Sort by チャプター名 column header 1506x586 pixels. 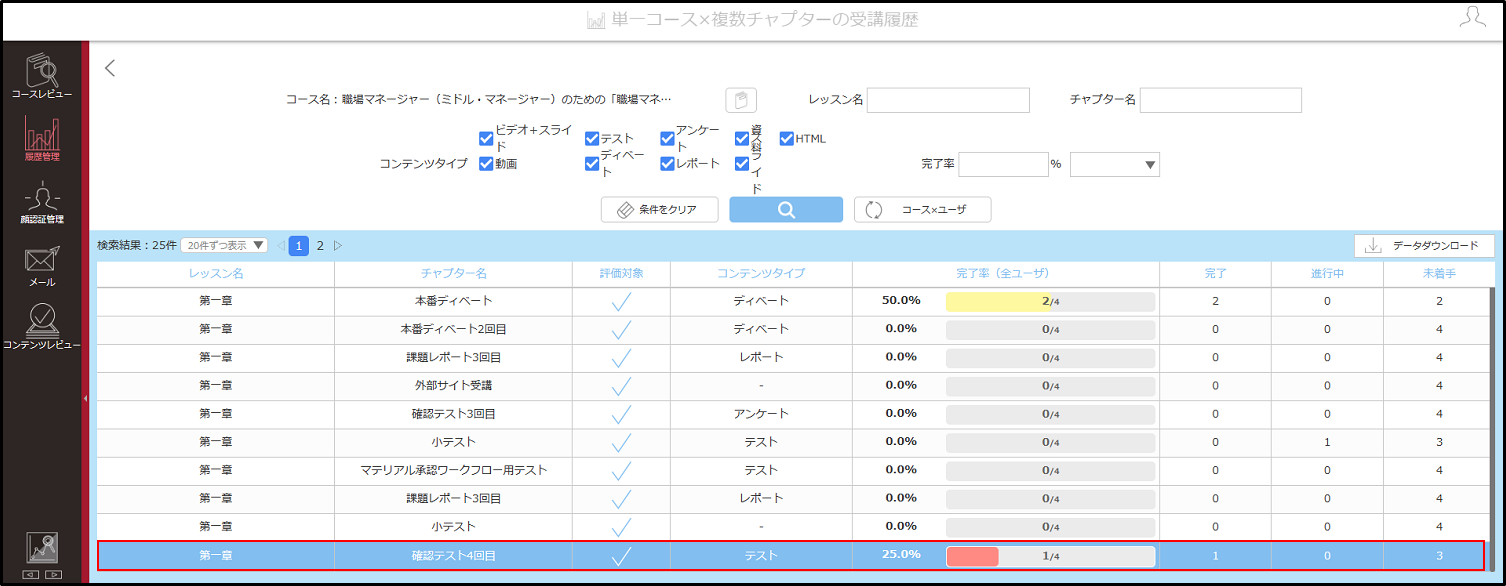pos(454,273)
